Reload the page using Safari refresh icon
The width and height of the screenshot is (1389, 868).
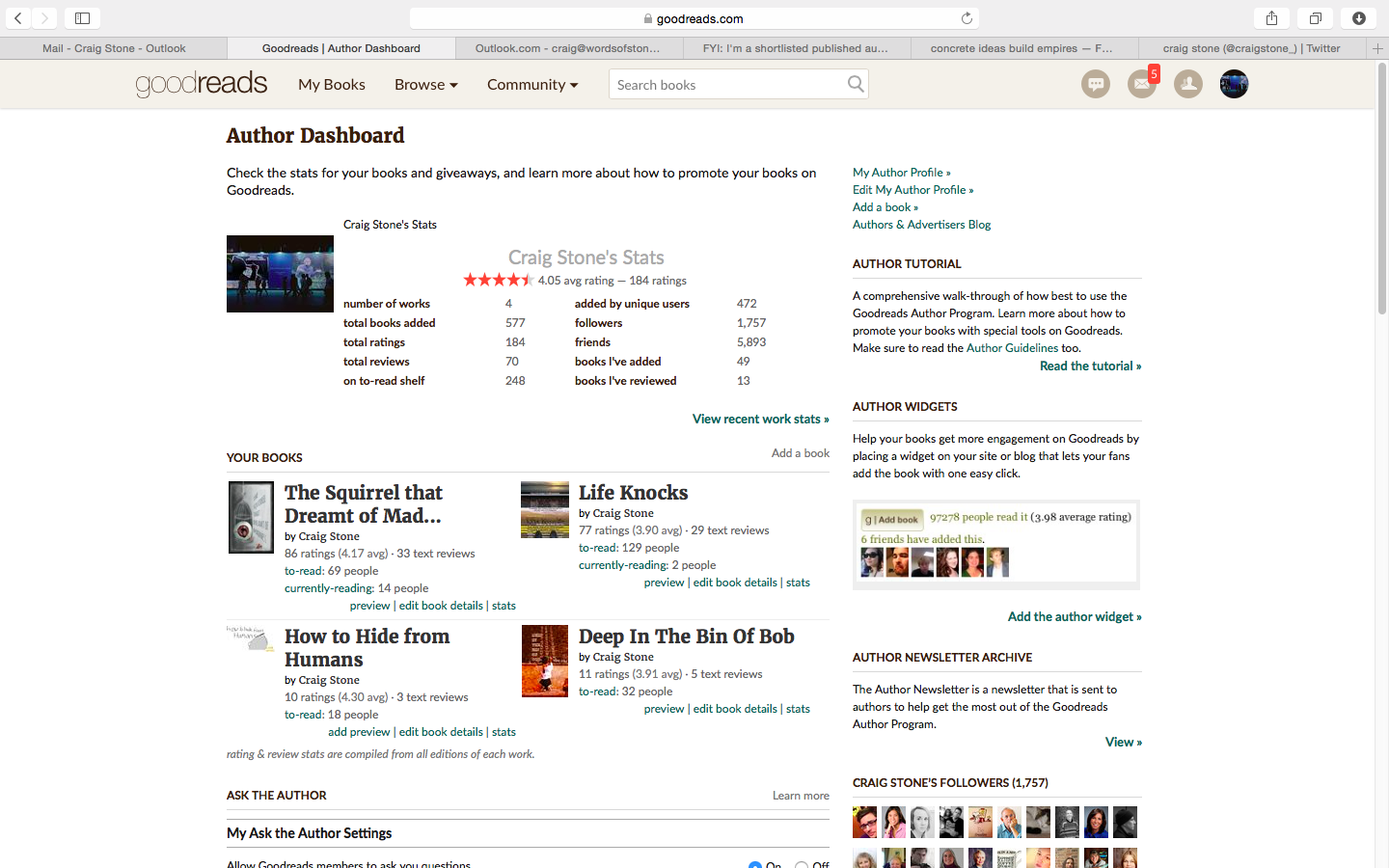point(967,18)
